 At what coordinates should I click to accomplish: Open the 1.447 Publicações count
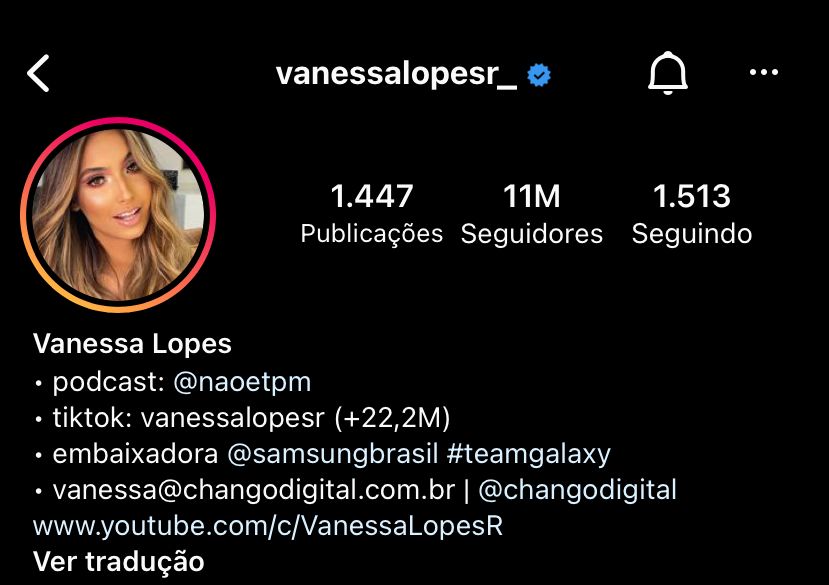(x=372, y=214)
